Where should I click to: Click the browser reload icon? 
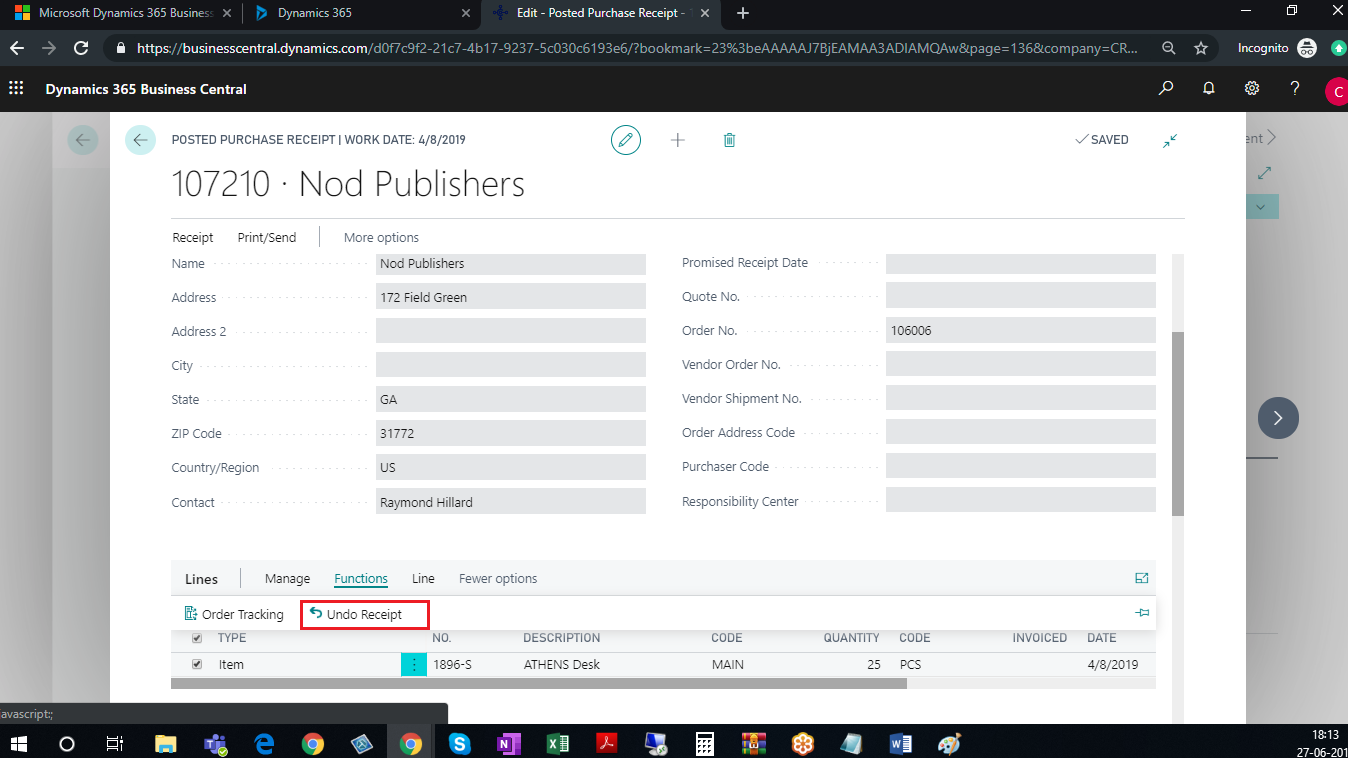click(80, 48)
